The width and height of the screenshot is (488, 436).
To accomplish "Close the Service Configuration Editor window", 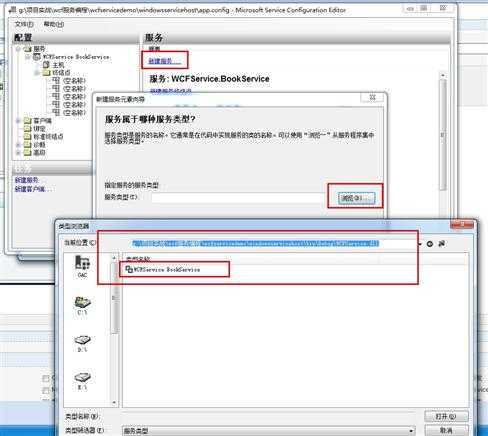I will point(442,8).
